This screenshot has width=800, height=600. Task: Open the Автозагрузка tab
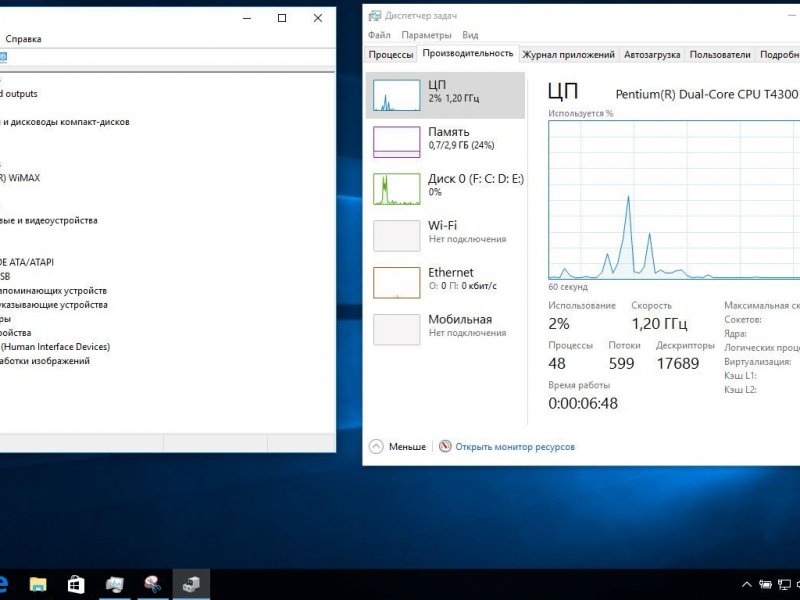[652, 55]
